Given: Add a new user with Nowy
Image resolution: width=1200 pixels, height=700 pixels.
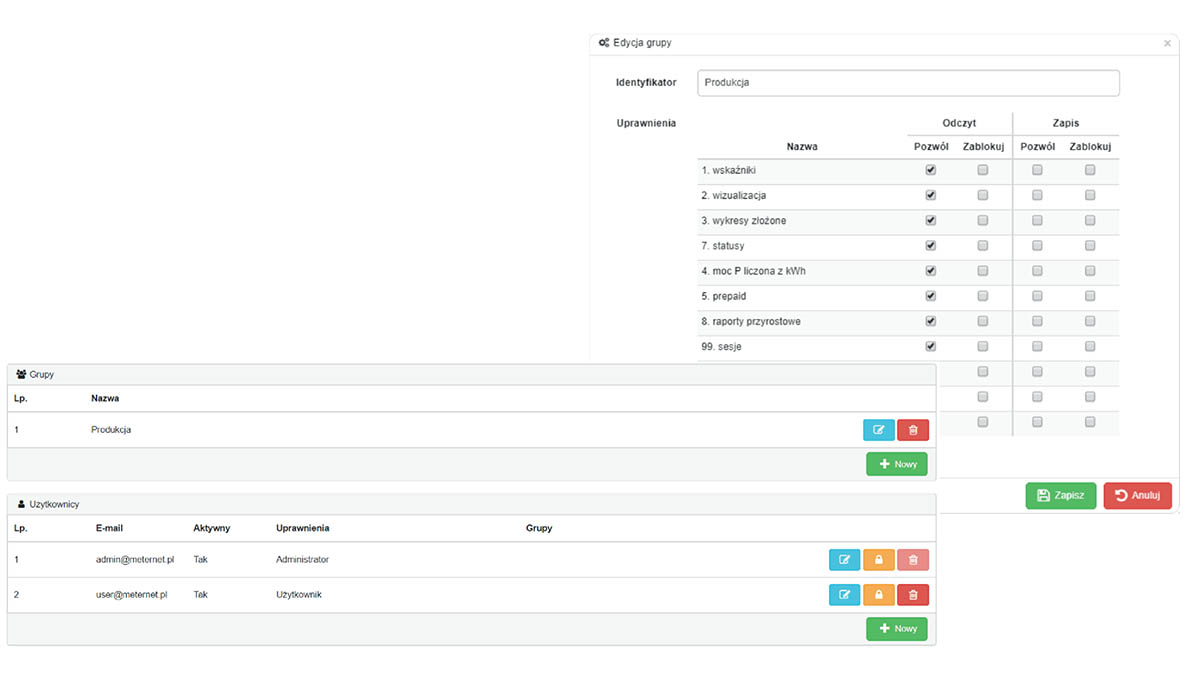Looking at the screenshot, I should click(896, 629).
